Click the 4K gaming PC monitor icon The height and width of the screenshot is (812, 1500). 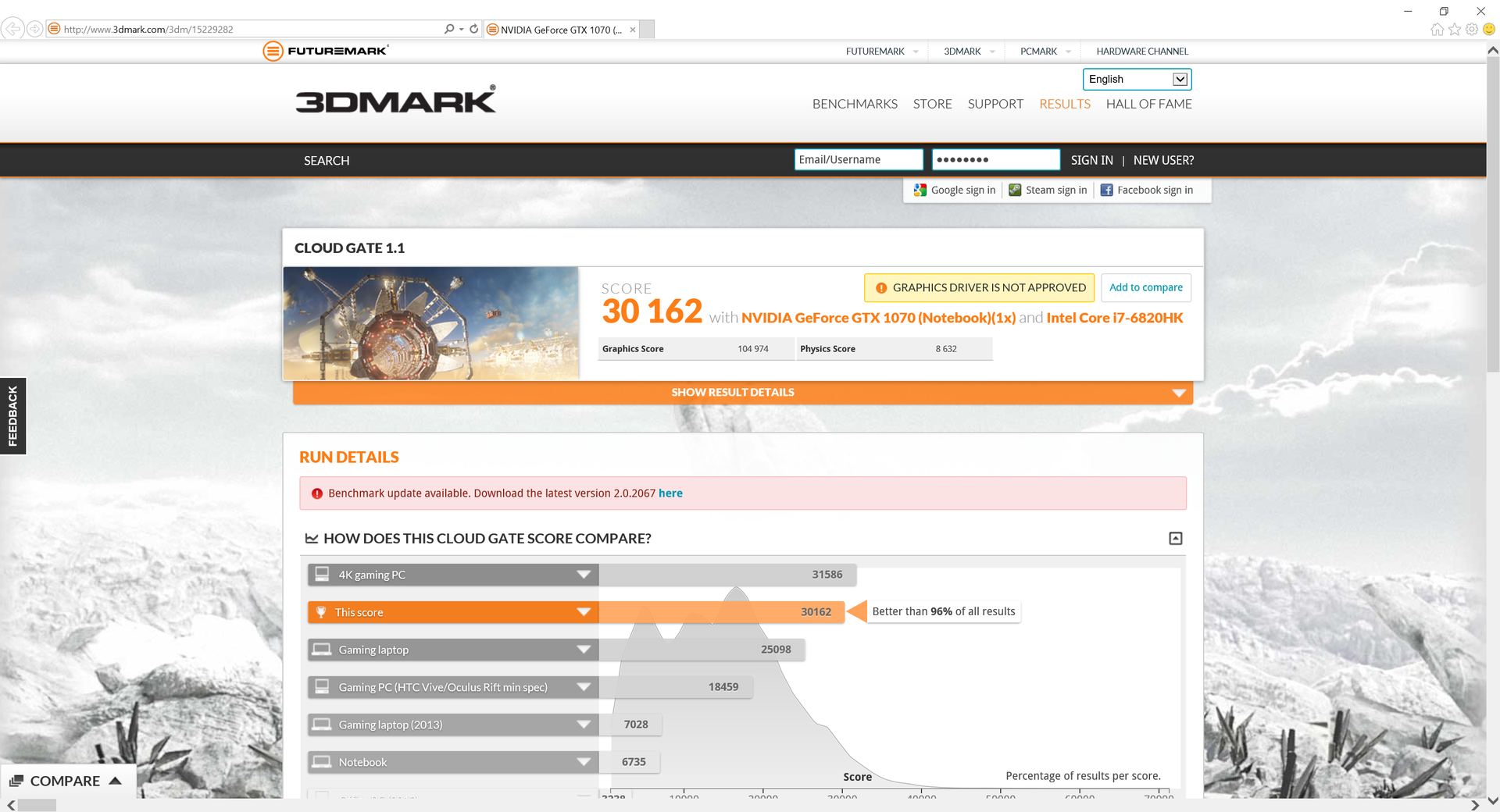(x=322, y=574)
